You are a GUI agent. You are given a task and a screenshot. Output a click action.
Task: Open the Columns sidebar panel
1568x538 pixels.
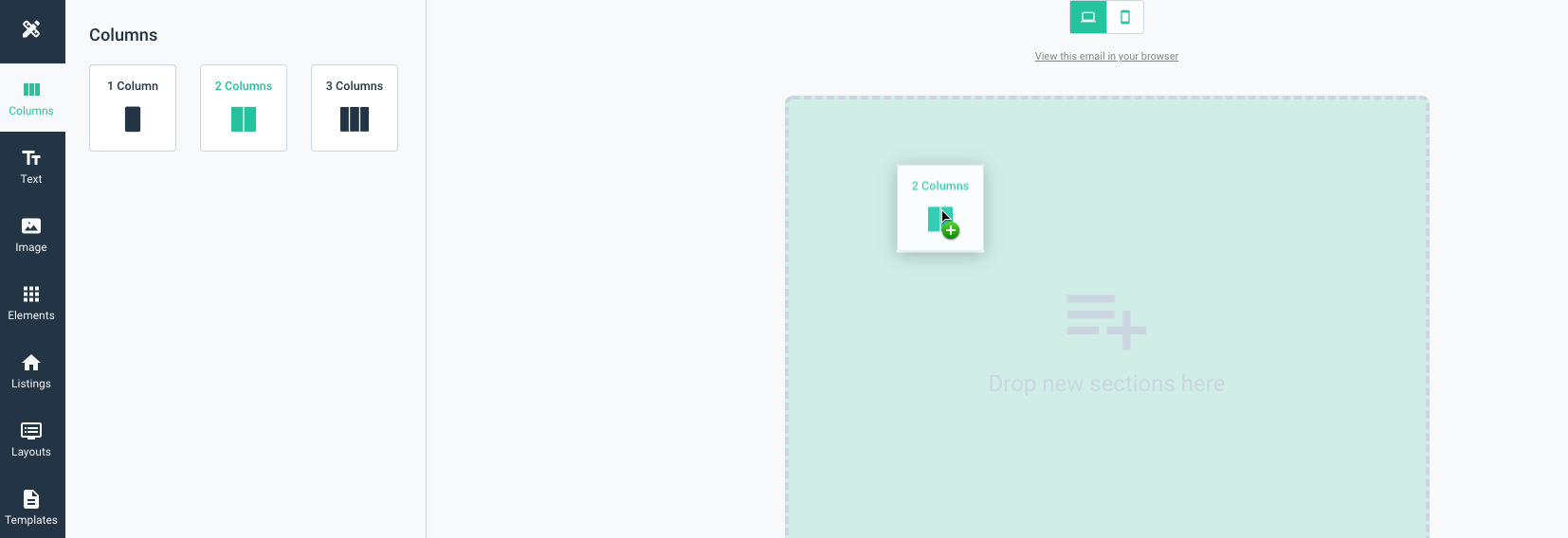pos(32,99)
